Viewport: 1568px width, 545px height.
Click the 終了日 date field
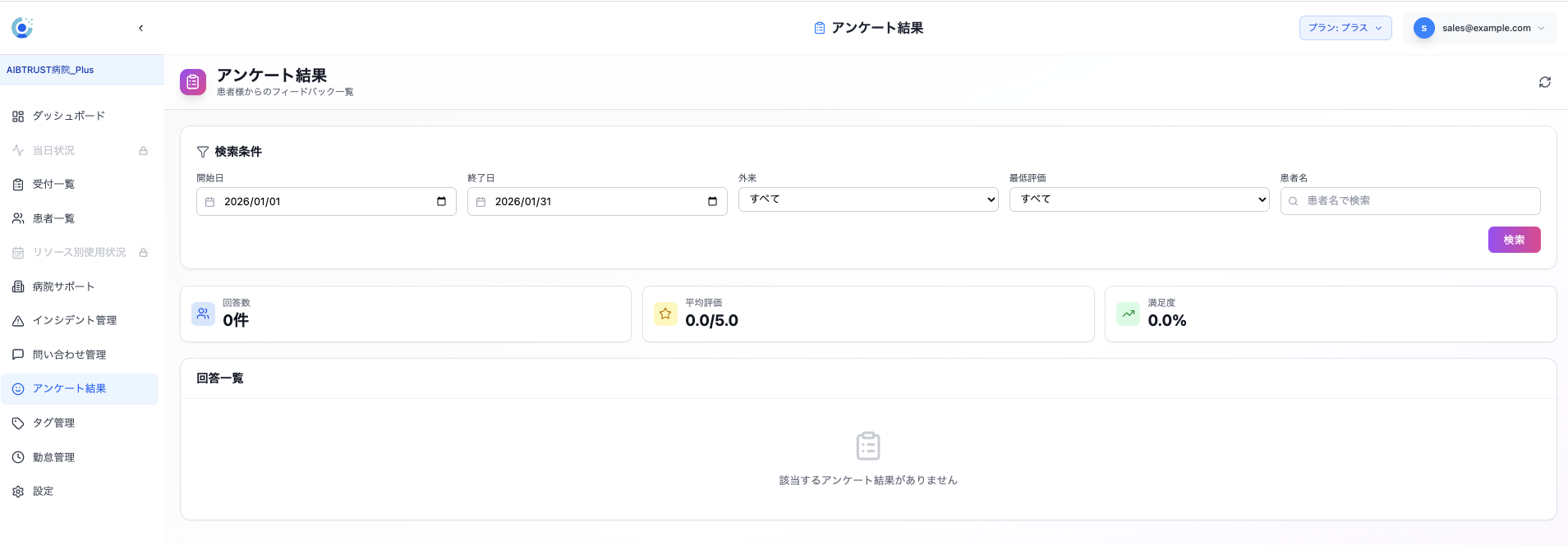[597, 201]
